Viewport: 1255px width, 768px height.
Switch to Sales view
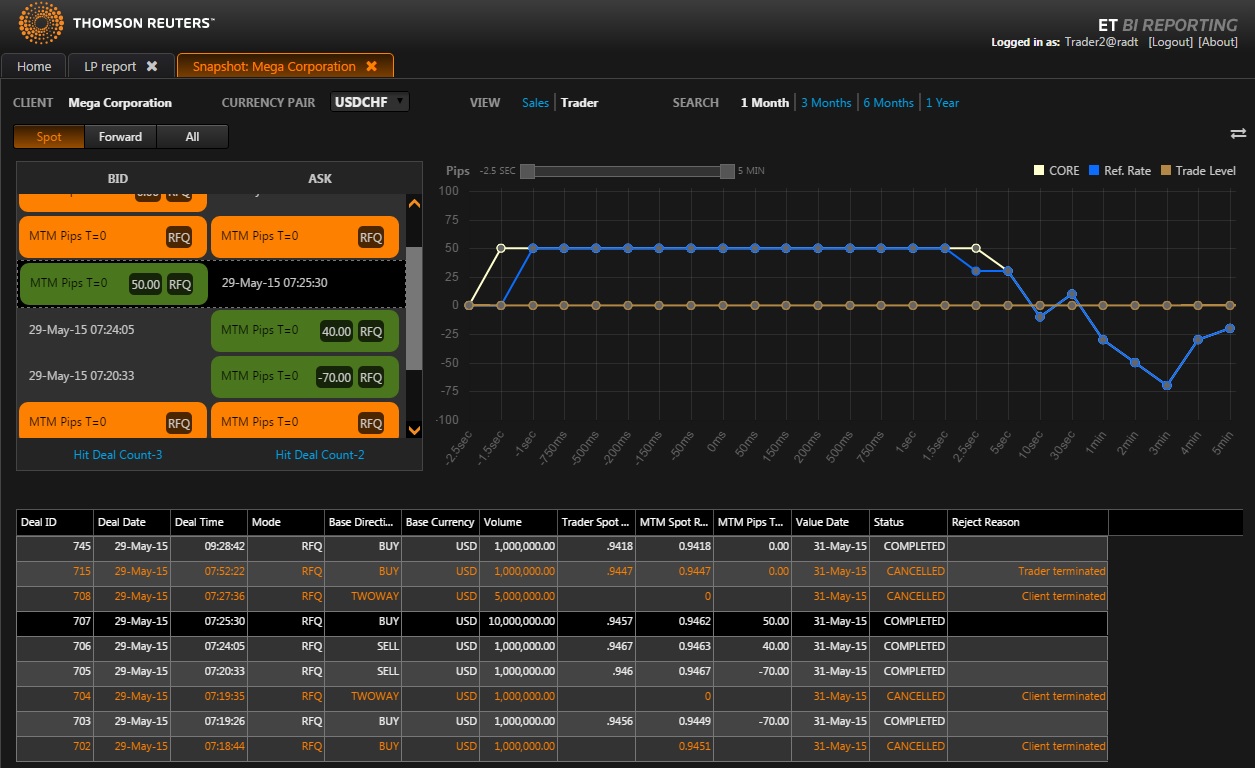click(x=535, y=103)
